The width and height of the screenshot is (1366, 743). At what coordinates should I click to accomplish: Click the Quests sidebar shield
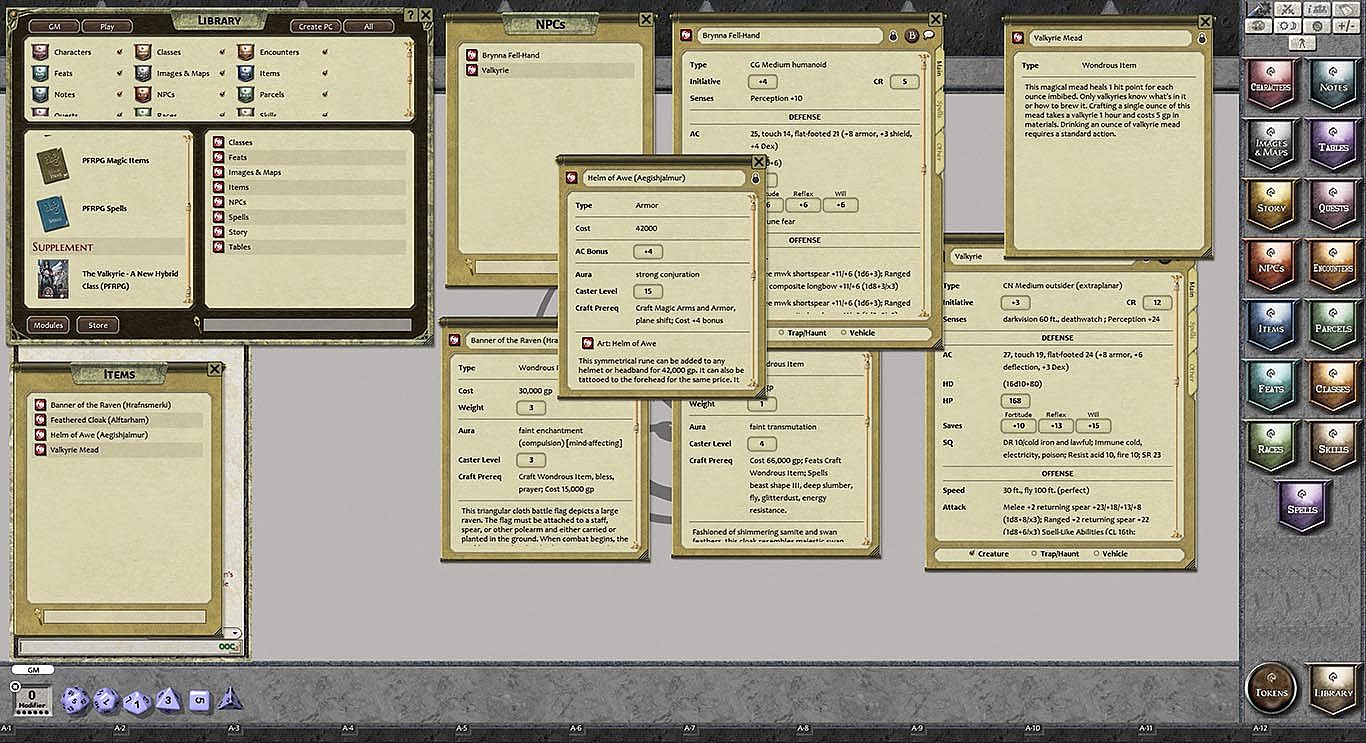tap(1333, 207)
